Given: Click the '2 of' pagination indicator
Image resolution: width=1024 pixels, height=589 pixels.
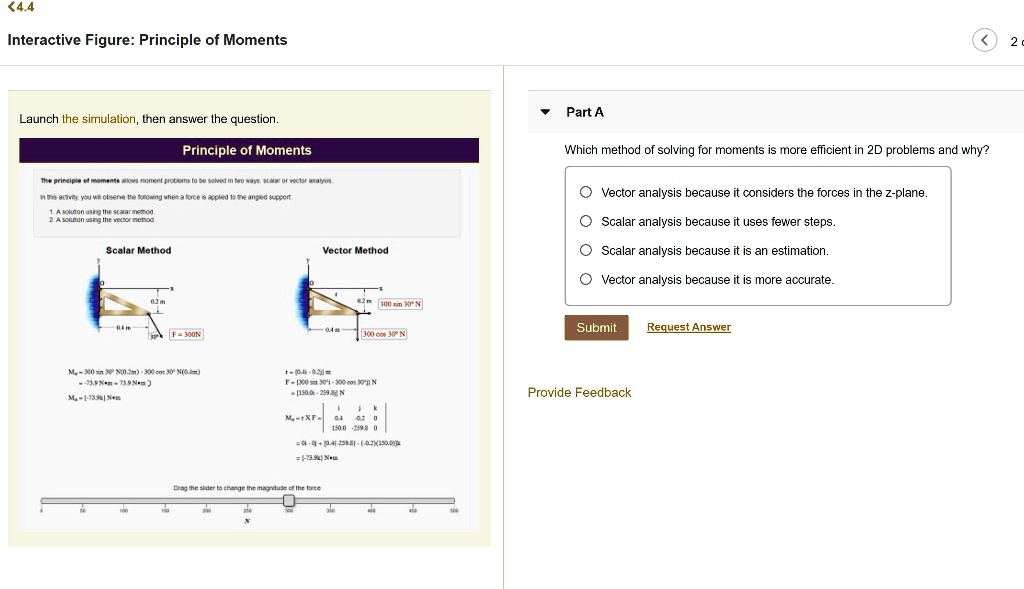Looking at the screenshot, I should point(1016,40).
